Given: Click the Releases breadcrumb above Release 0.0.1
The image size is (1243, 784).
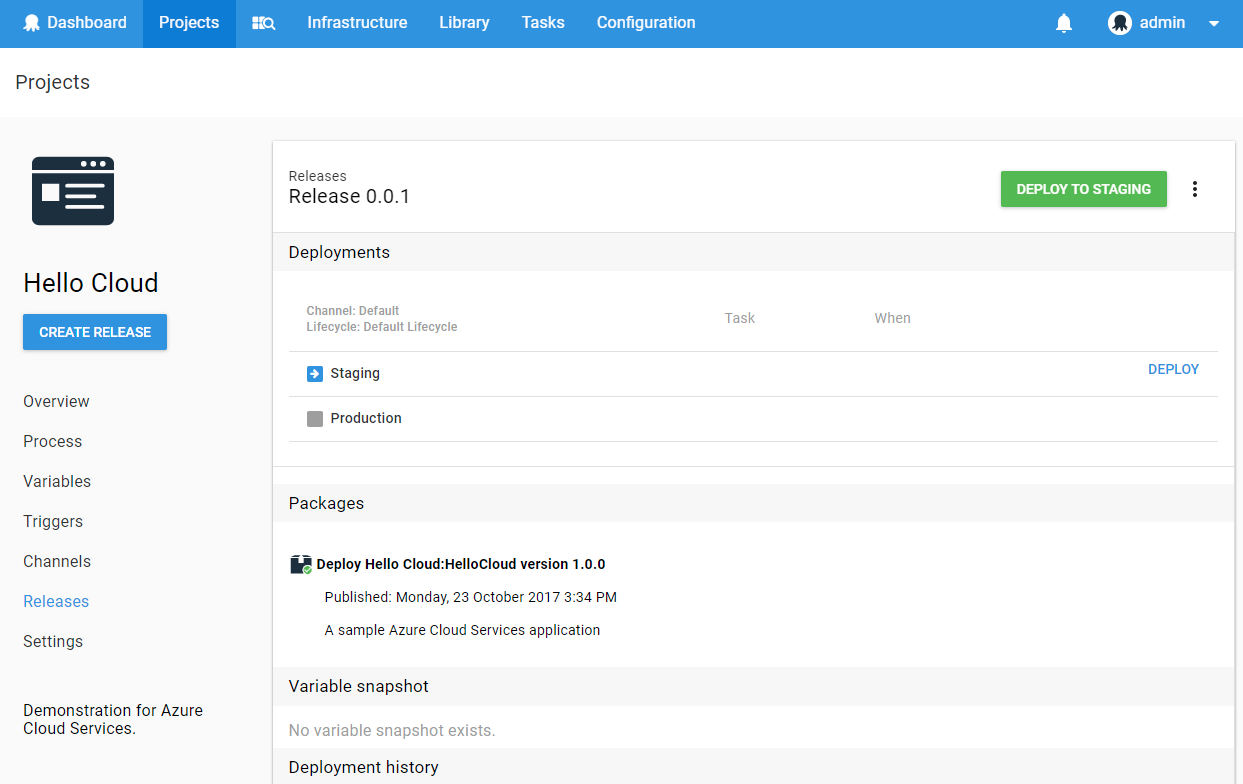Looking at the screenshot, I should [318, 176].
